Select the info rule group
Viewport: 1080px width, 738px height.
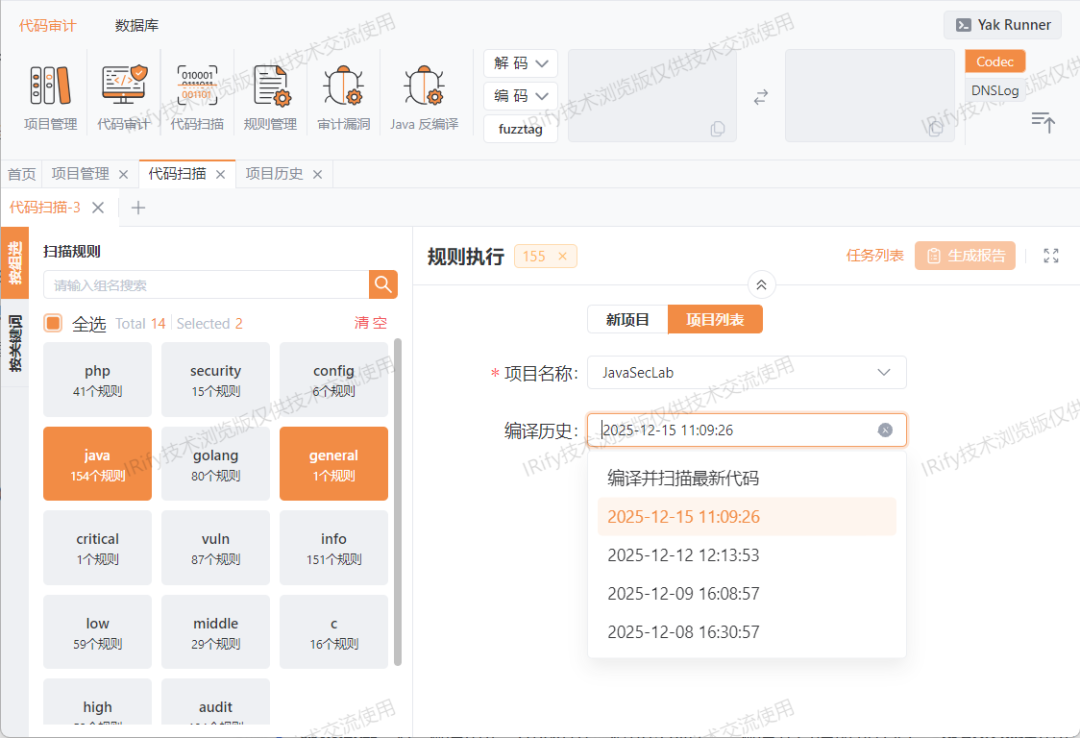click(x=333, y=548)
